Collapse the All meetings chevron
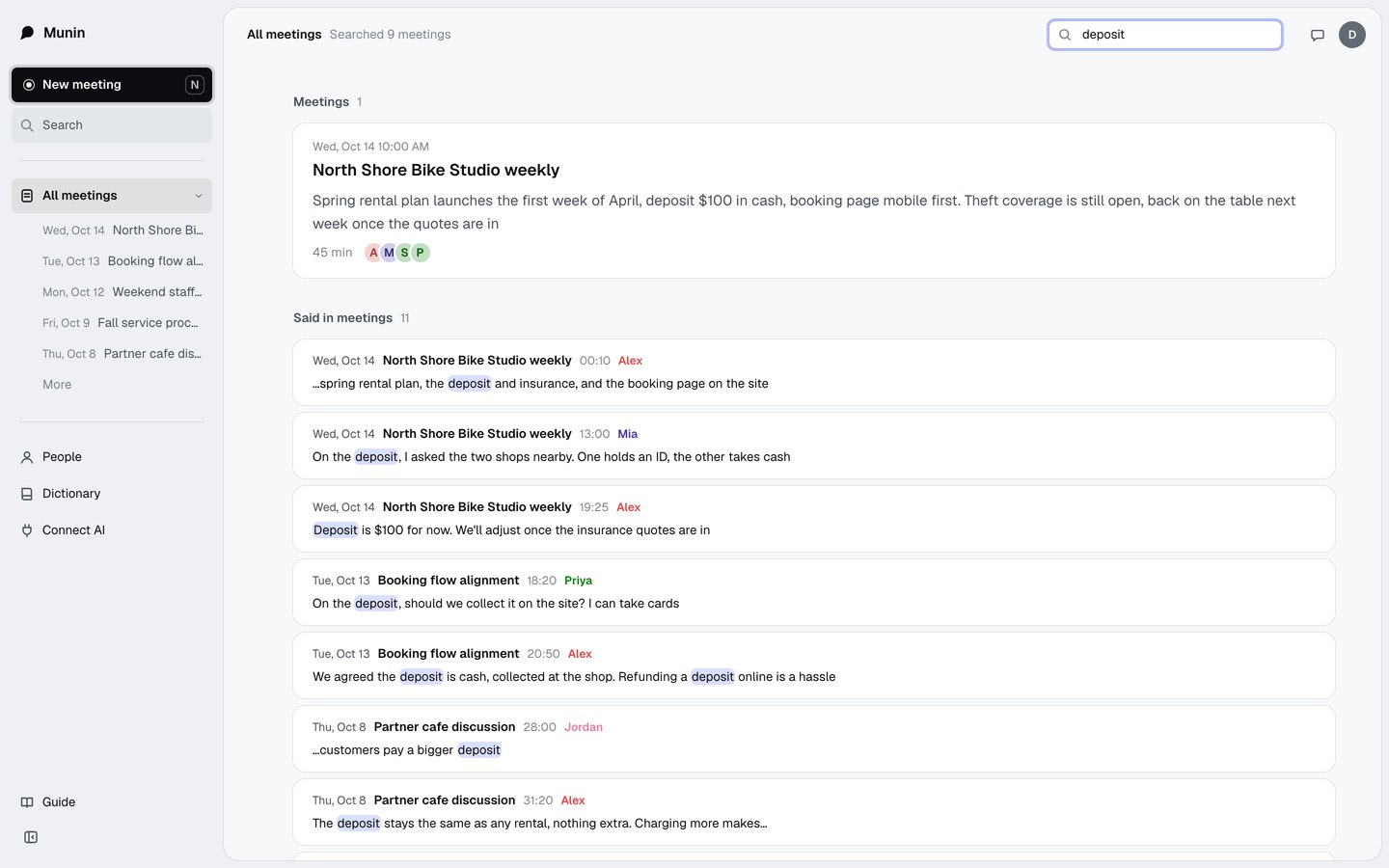Screen dimensions: 1389x868 click(x=199, y=196)
